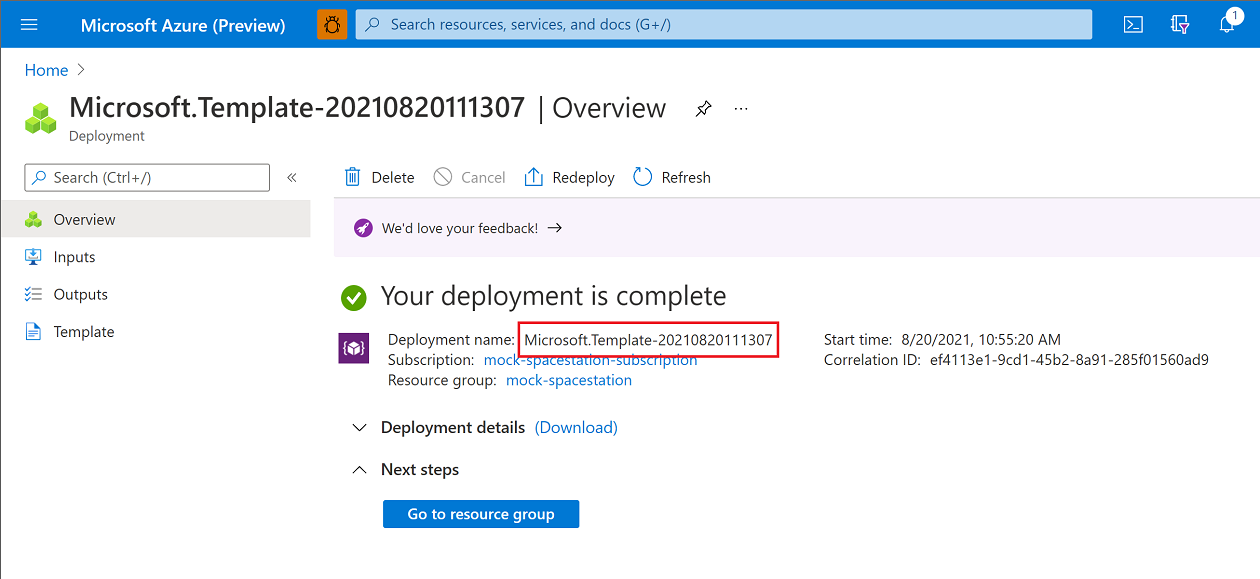Screen dimensions: 1260x579
Task: Open the mock-spacestation resource group link
Action: [569, 380]
